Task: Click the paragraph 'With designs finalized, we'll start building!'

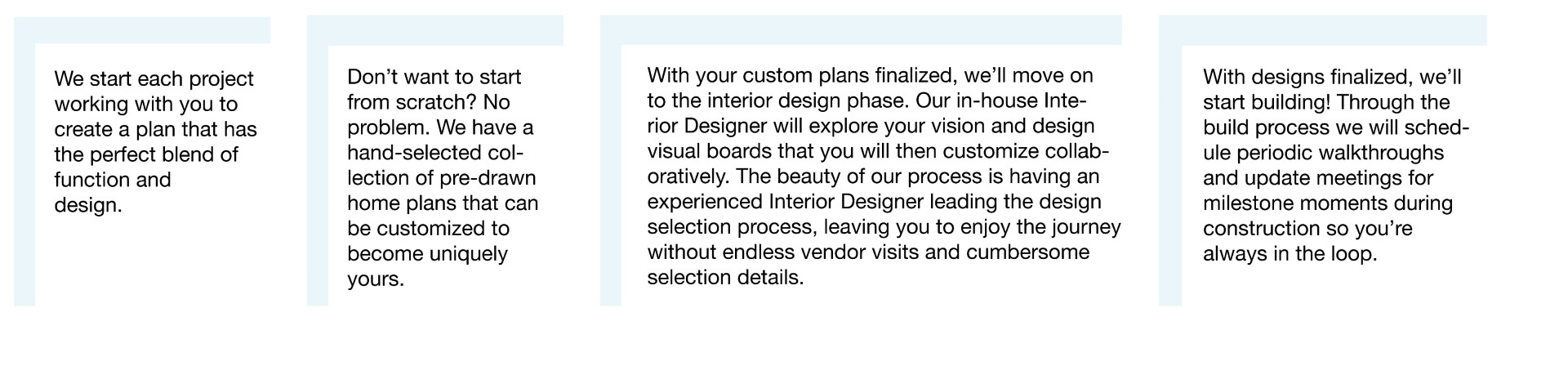Action: coord(1336,165)
